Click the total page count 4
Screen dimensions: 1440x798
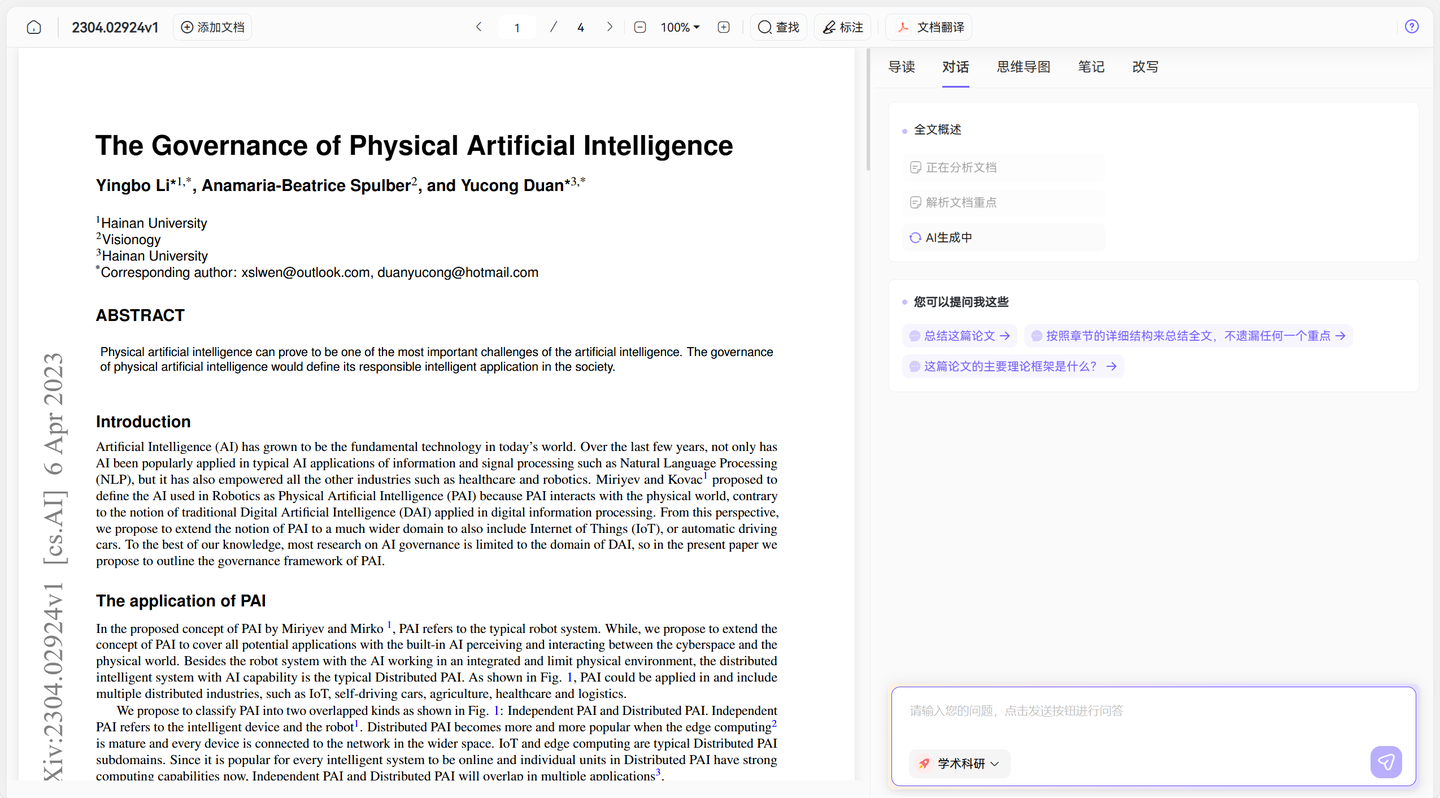(580, 27)
